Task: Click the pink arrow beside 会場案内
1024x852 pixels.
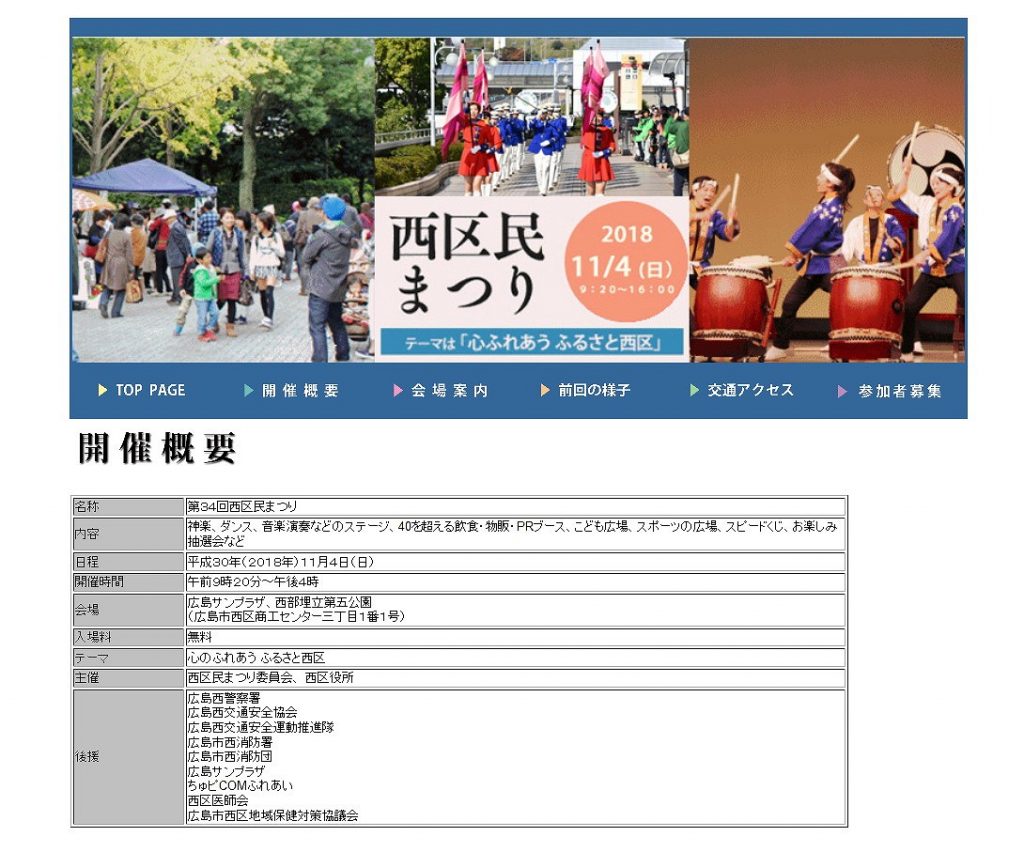Action: 398,391
